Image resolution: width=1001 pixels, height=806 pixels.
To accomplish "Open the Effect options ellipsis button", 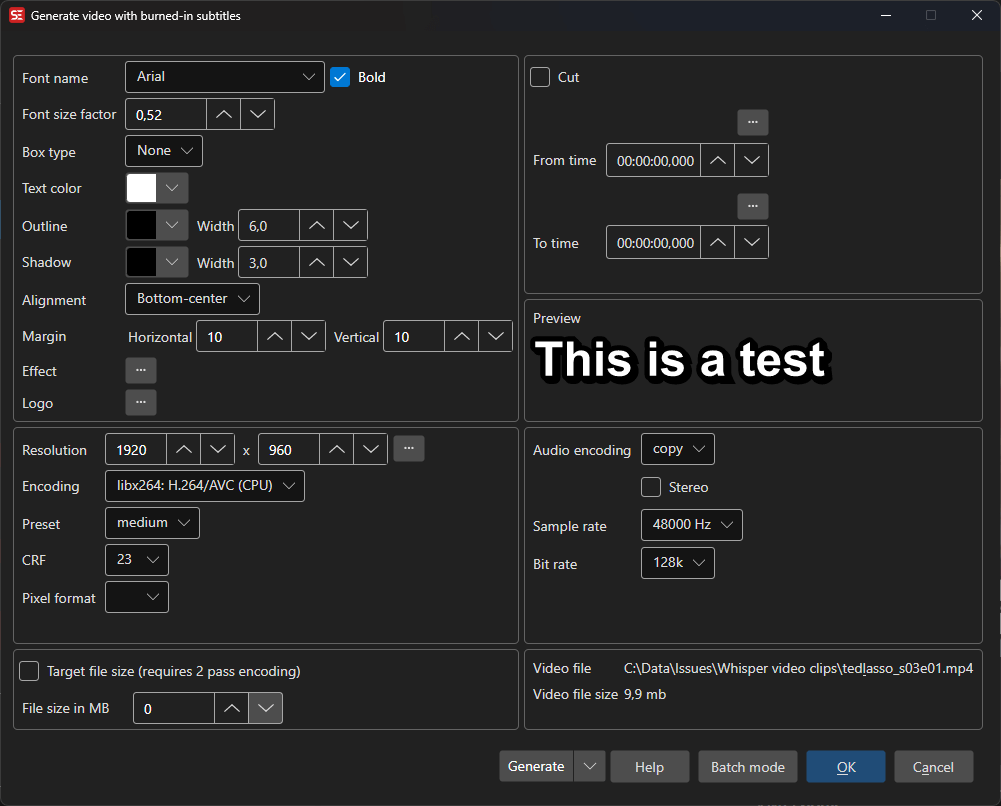I will click(x=141, y=370).
